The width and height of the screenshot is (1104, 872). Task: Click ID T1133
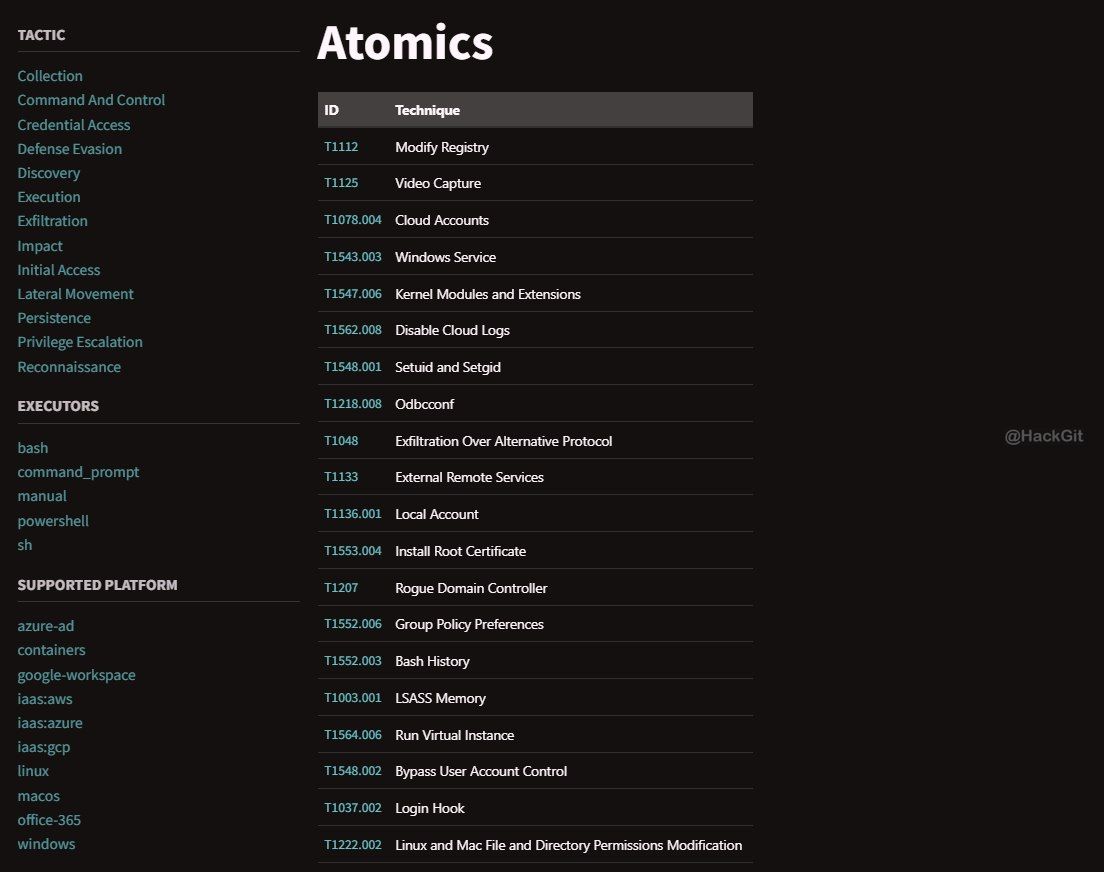(x=341, y=477)
